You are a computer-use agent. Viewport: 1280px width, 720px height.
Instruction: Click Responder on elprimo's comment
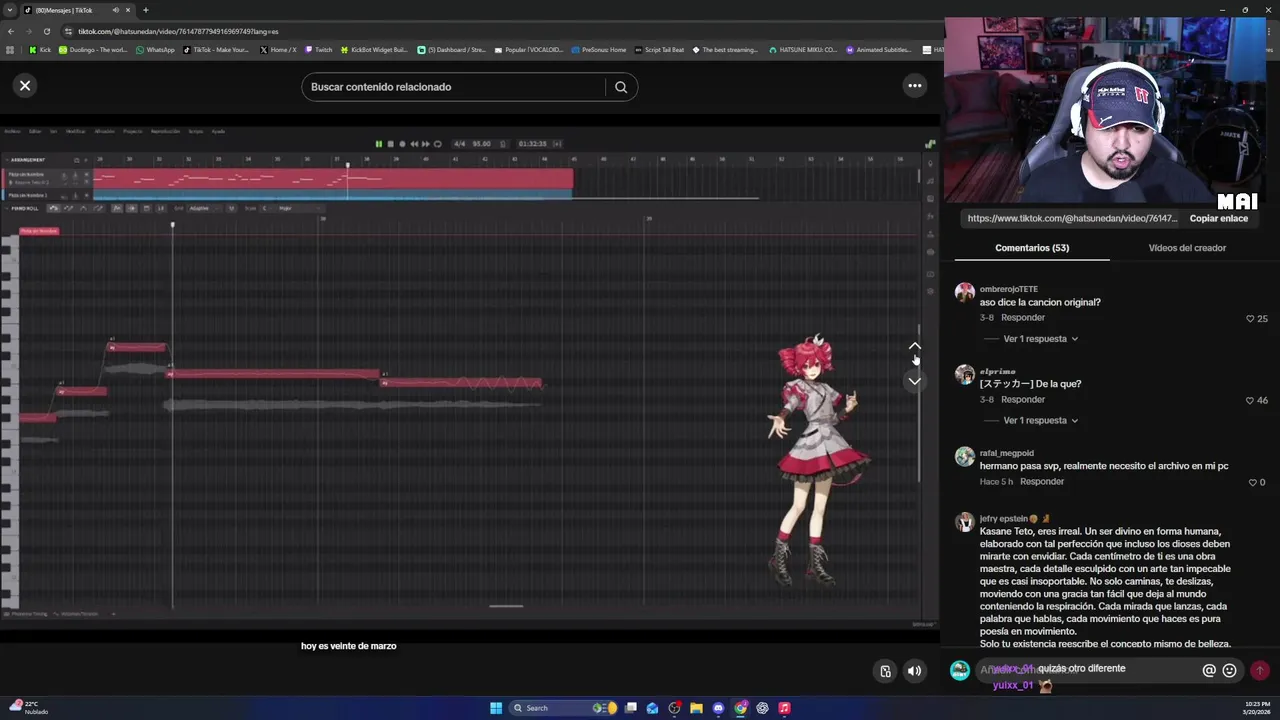coord(1023,400)
